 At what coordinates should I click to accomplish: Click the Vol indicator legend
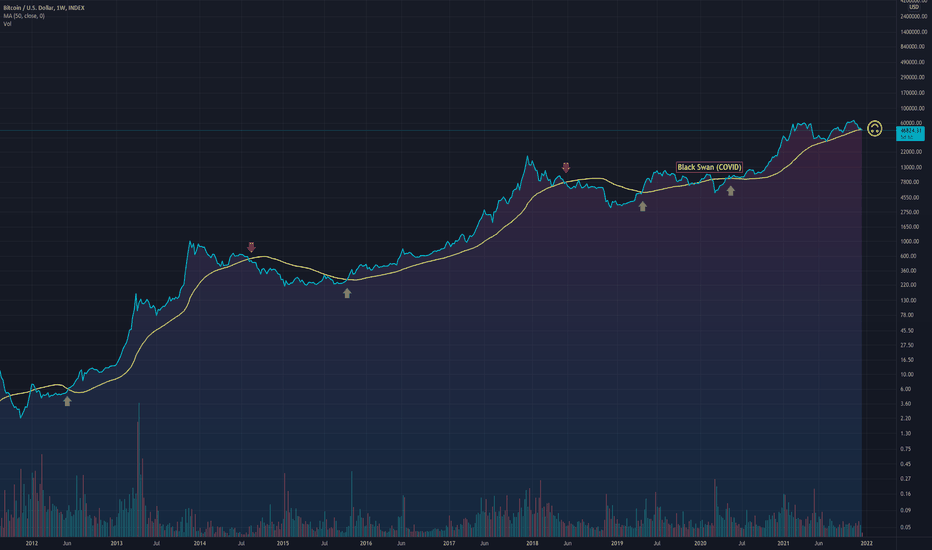click(x=7, y=24)
